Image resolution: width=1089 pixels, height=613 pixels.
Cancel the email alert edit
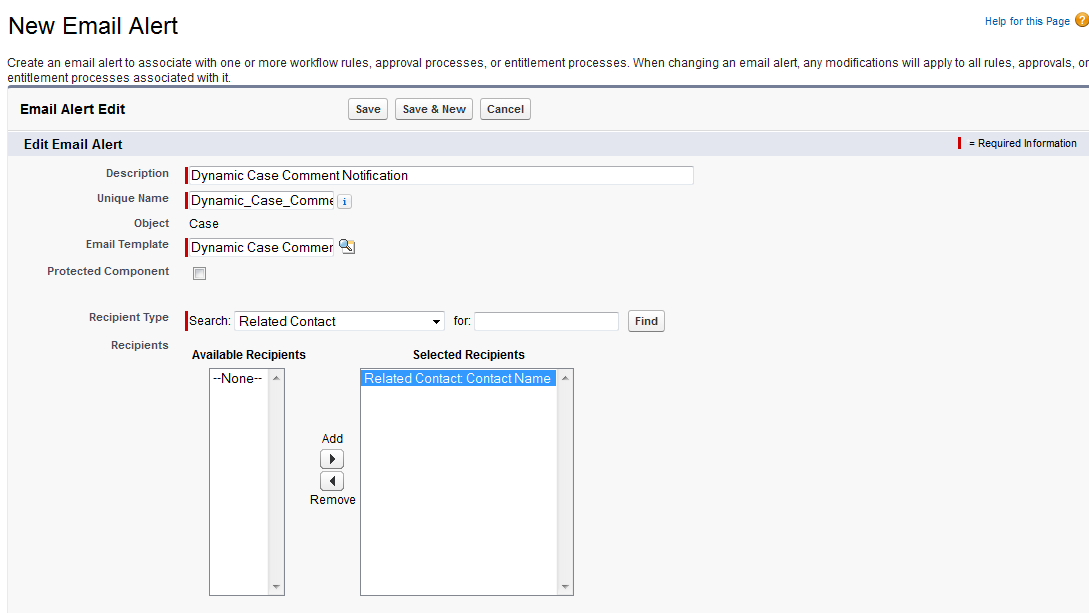(505, 108)
